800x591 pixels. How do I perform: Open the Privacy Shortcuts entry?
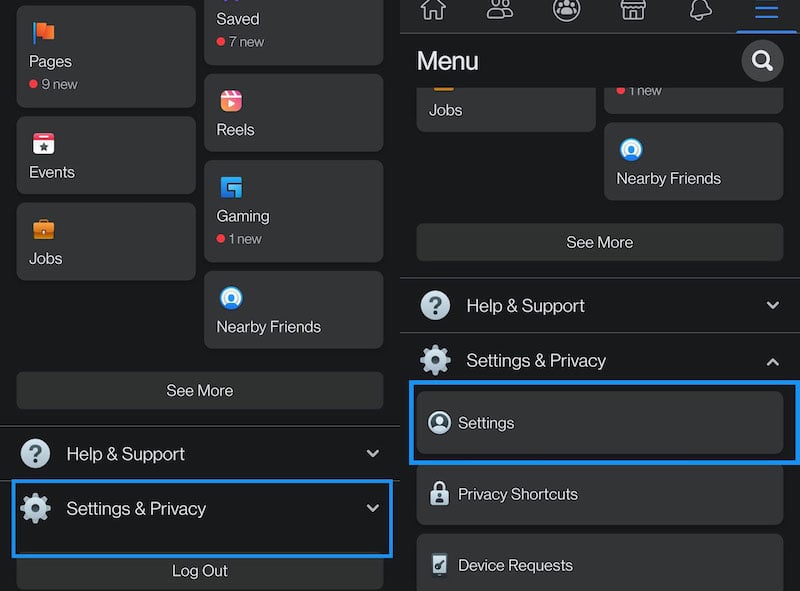600,494
